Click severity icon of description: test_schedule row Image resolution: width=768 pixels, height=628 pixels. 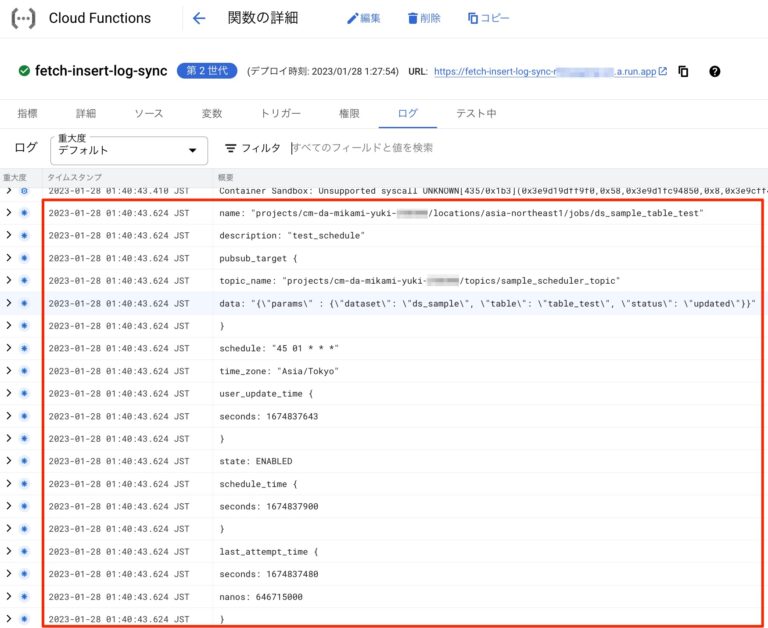(24, 235)
